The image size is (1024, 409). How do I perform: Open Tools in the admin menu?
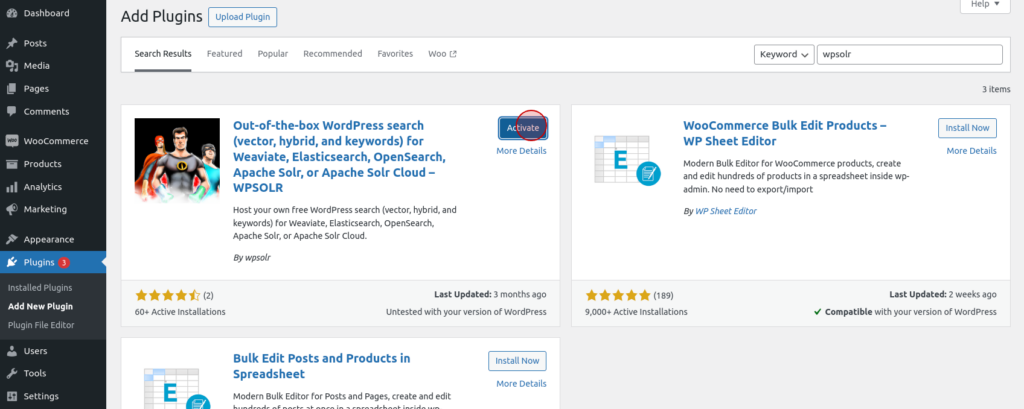pyautogui.click(x=53, y=374)
